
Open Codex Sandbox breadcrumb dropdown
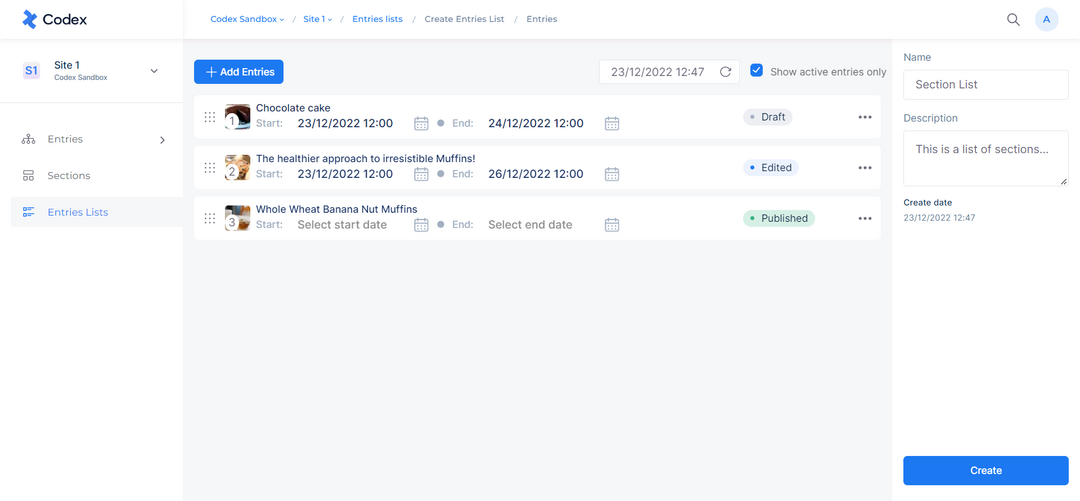coord(247,19)
